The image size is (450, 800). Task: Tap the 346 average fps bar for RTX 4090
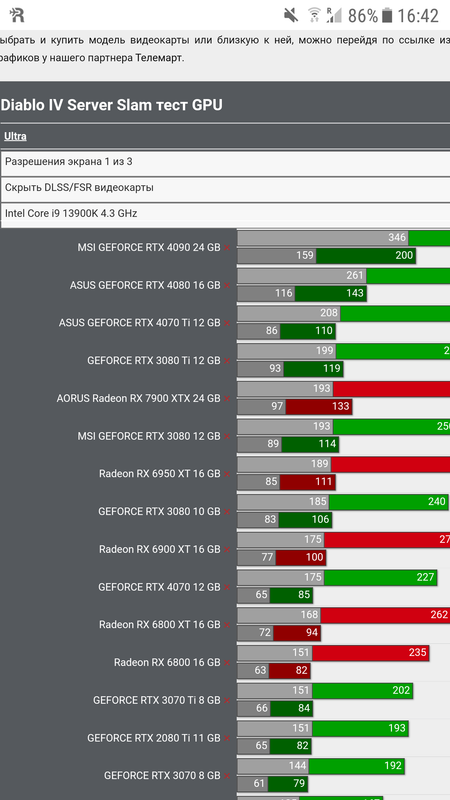(x=323, y=237)
